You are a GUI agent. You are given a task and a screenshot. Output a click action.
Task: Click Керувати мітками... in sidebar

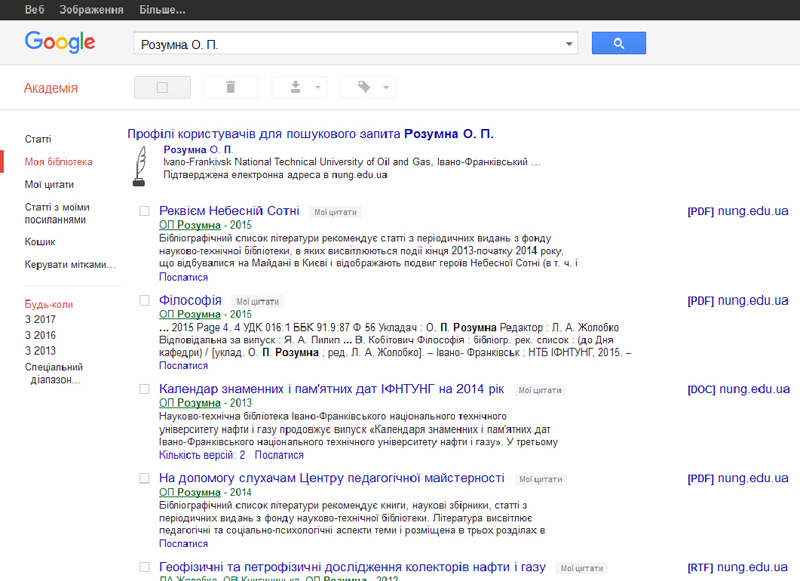[70, 265]
